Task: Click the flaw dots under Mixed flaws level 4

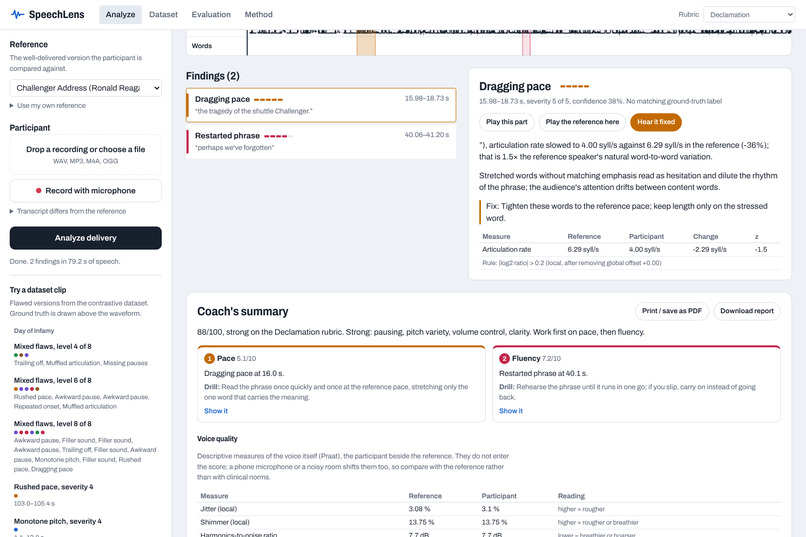Action: pos(21,355)
